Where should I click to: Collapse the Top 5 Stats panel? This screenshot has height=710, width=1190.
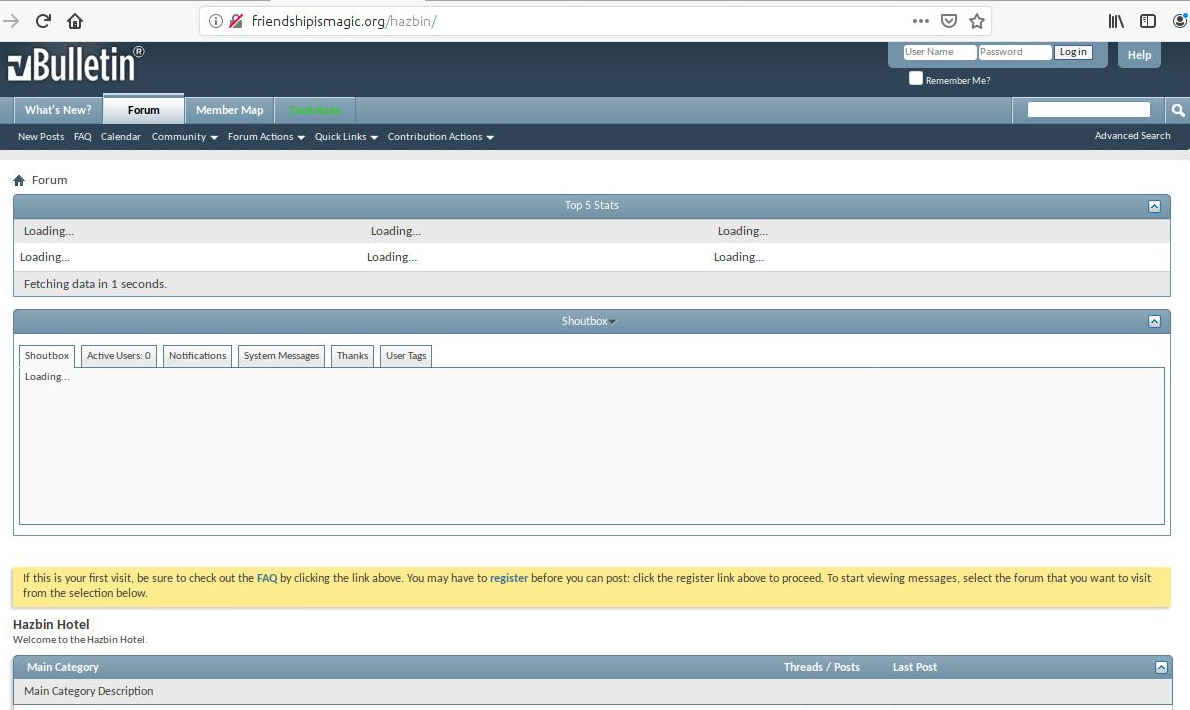[1154, 206]
